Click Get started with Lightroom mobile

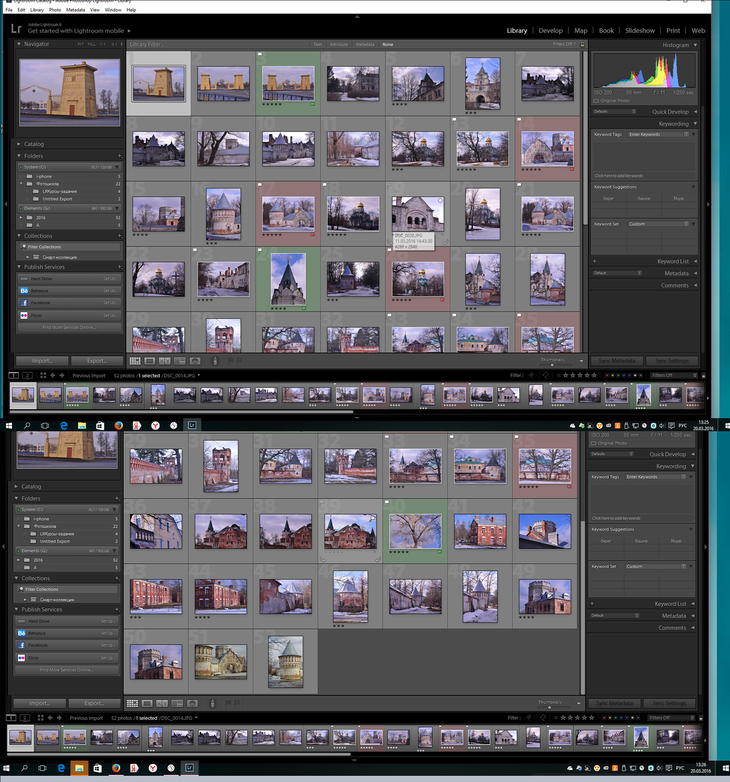pos(76,31)
